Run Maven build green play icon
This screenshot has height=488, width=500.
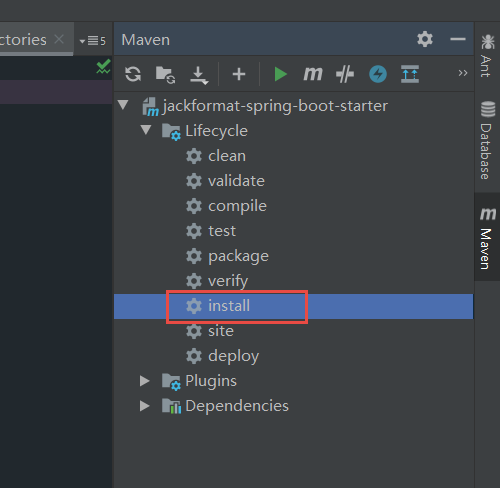tap(280, 74)
